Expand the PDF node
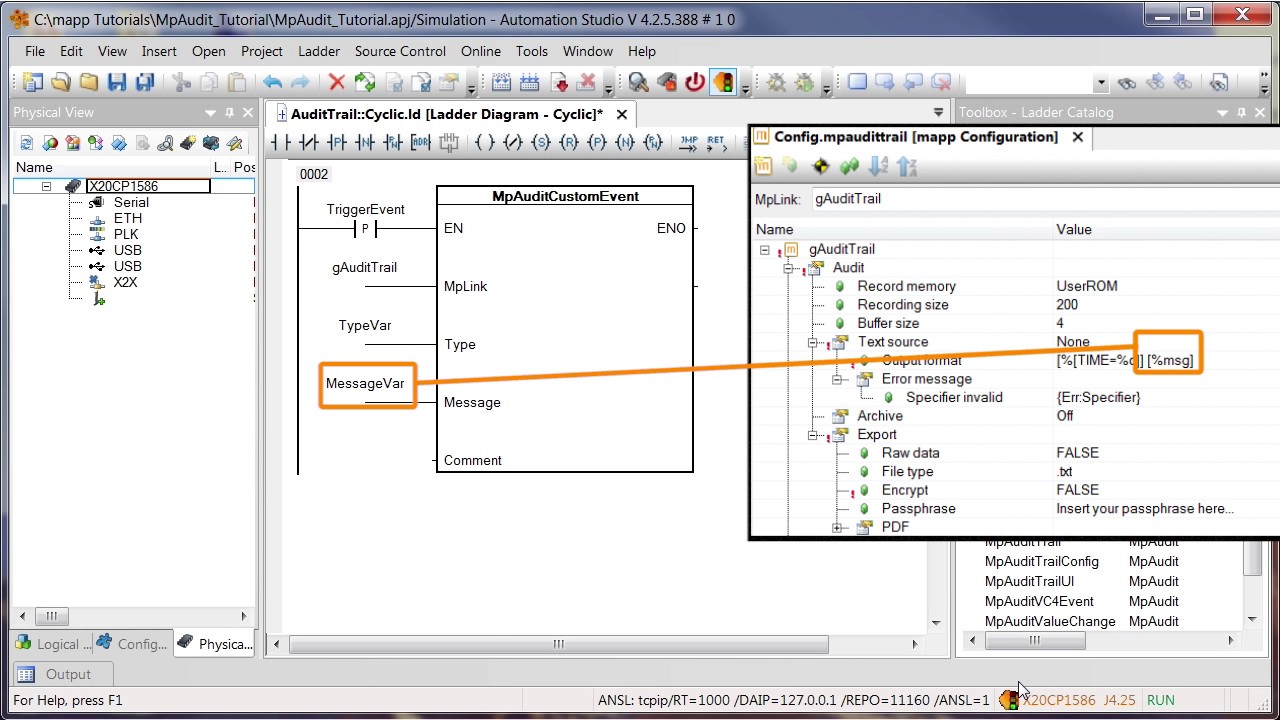The image size is (1280, 720). 837,527
